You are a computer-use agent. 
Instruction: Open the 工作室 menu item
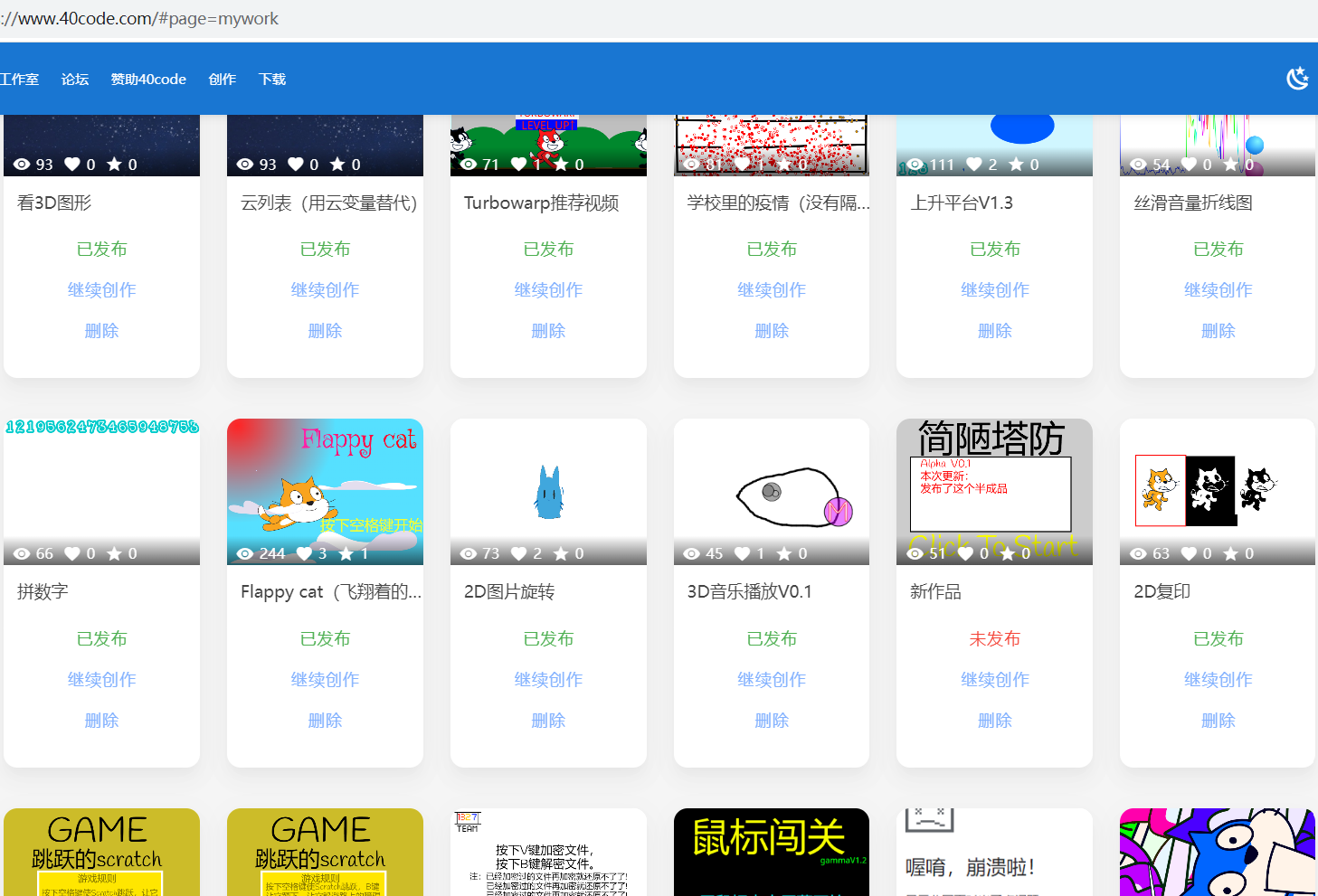coord(21,79)
